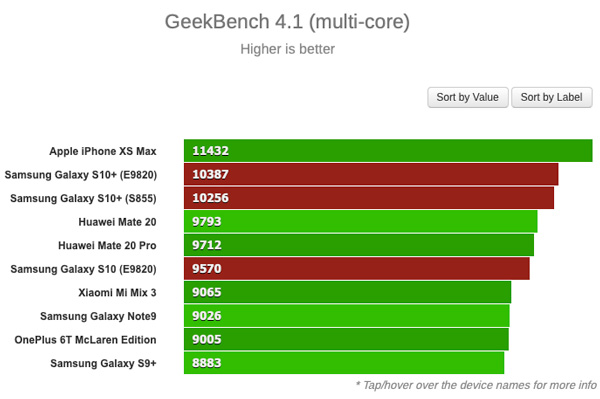Click the Xiaomi Mi Mix 3 device name
Viewport: 600px width, 399px height.
(x=117, y=293)
